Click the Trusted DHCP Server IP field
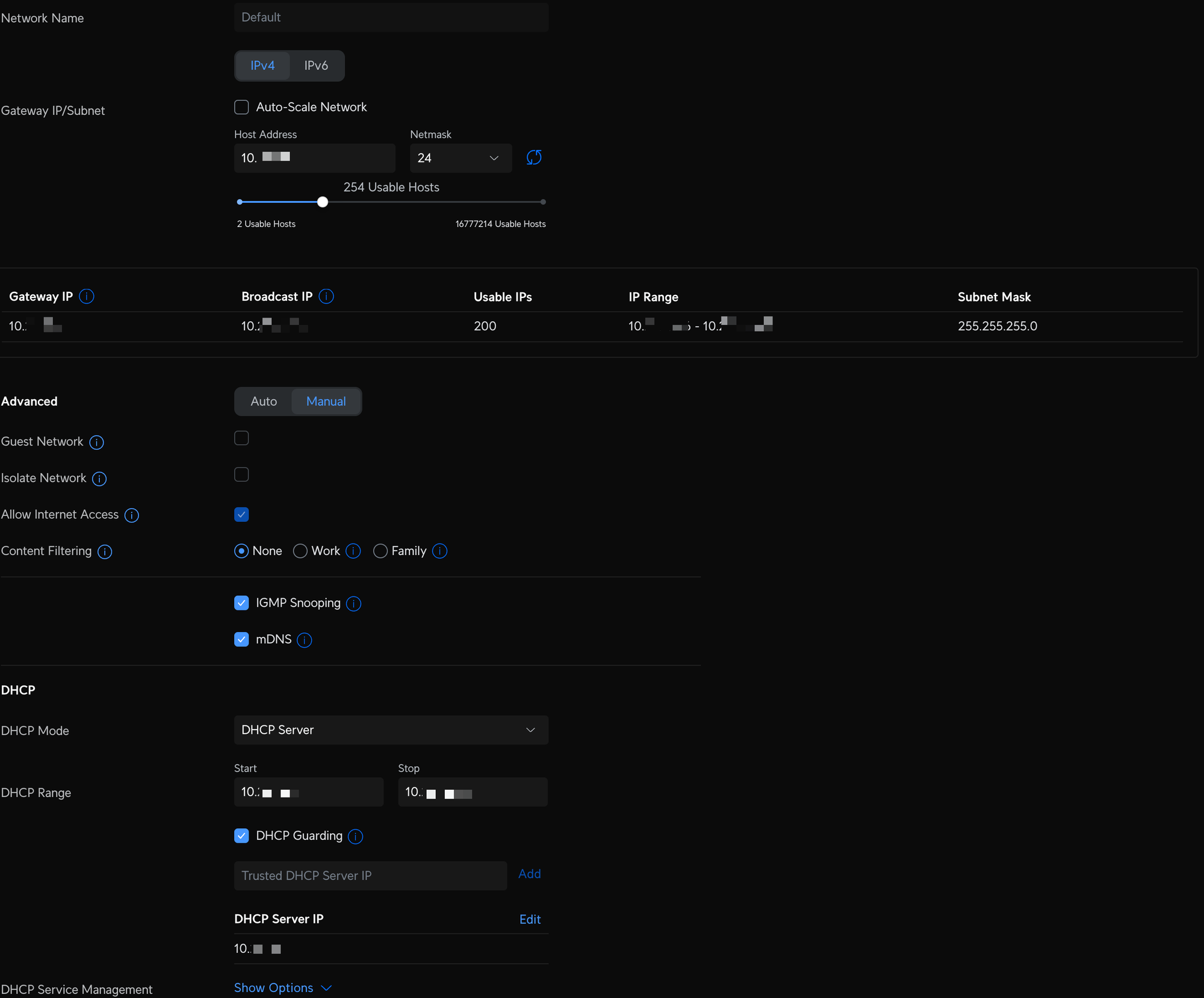 (x=370, y=875)
